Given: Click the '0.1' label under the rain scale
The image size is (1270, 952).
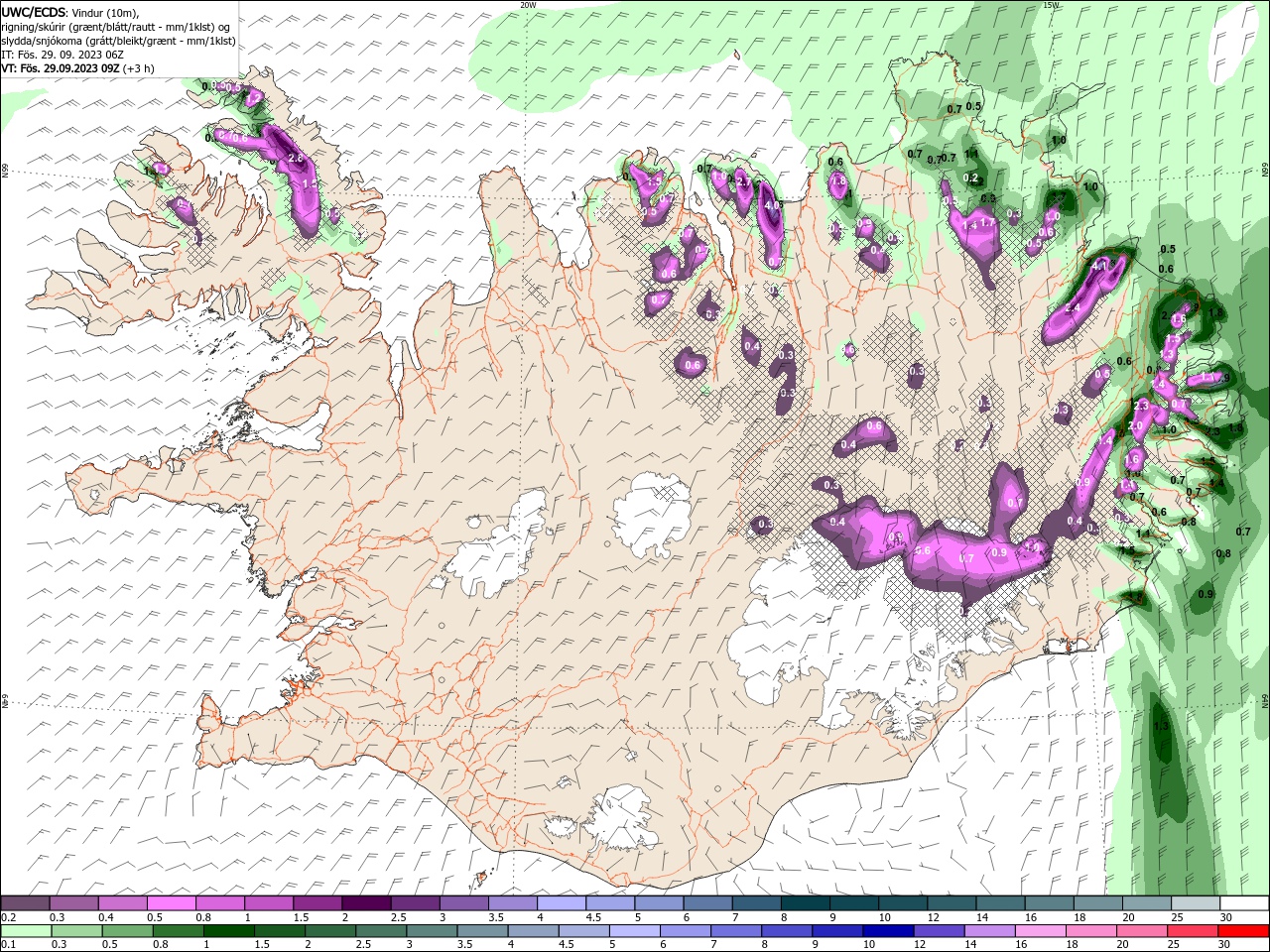Looking at the screenshot, I should [8, 945].
